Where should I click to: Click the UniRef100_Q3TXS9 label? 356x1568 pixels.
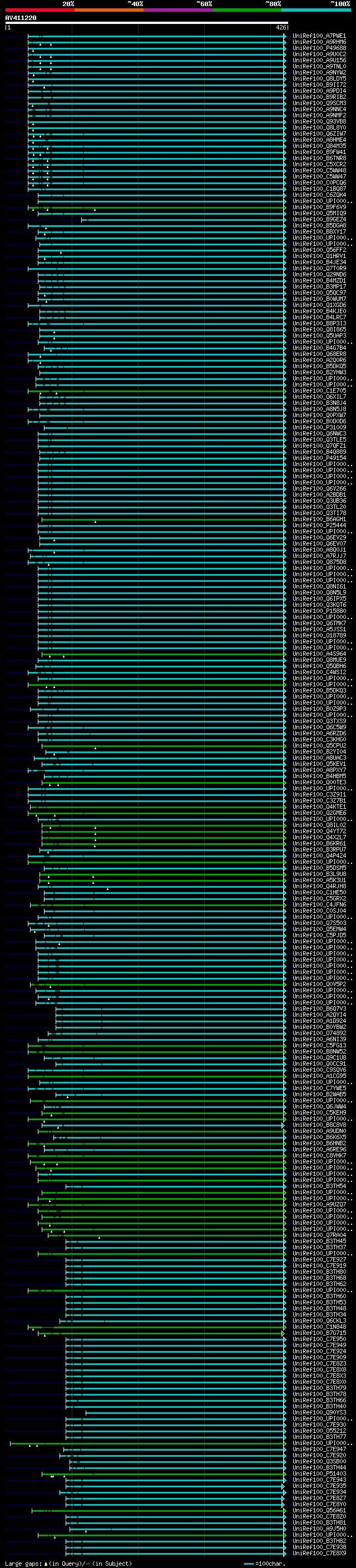[x=319, y=721]
